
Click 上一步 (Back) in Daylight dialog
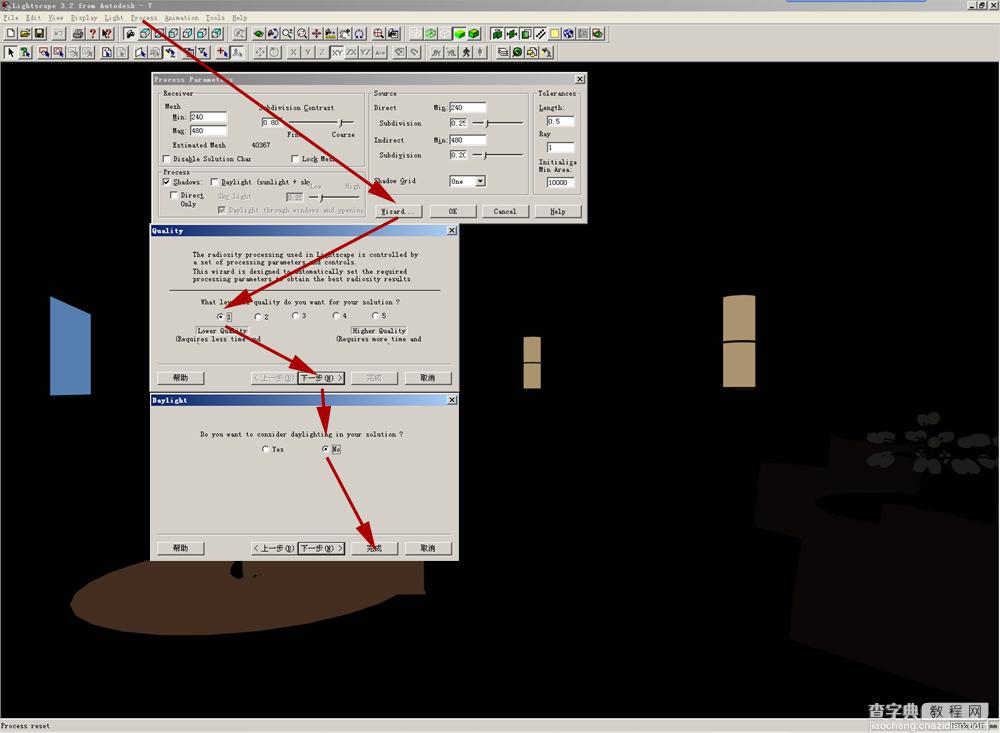[274, 548]
